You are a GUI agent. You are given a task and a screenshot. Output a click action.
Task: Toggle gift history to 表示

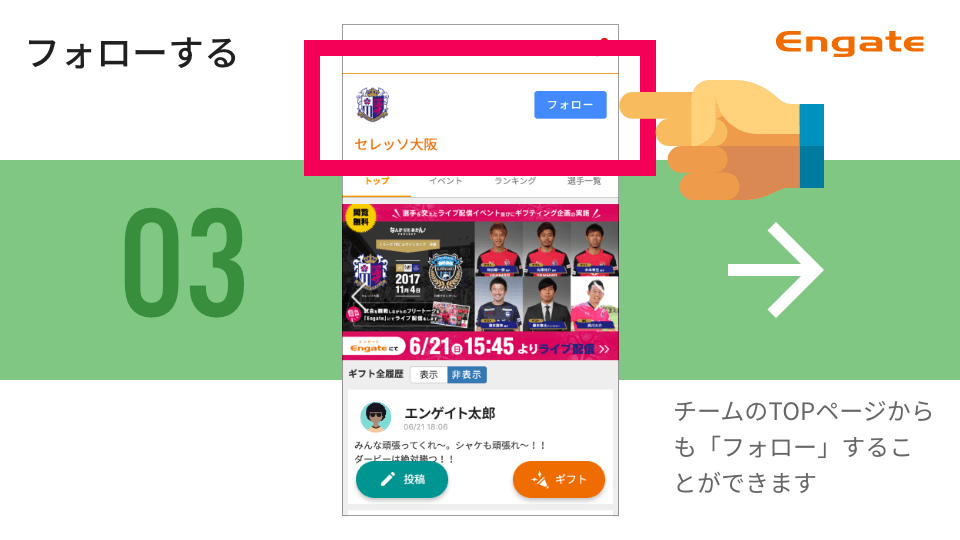(x=429, y=375)
